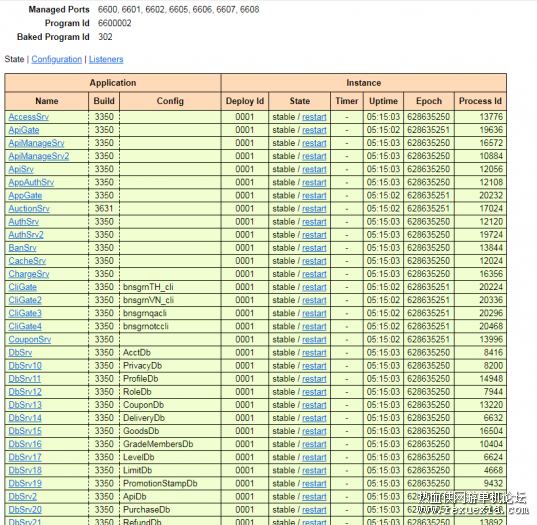Restart the DbSrv16 instance
This screenshot has height=525, width=537.
click(x=314, y=444)
